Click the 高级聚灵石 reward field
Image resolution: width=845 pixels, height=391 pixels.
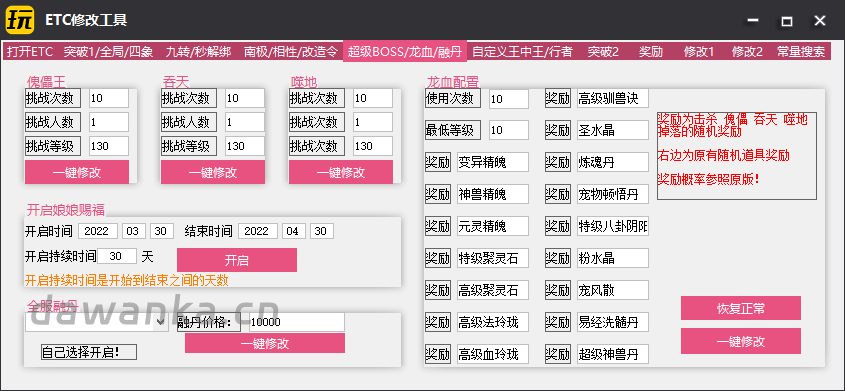[493, 290]
